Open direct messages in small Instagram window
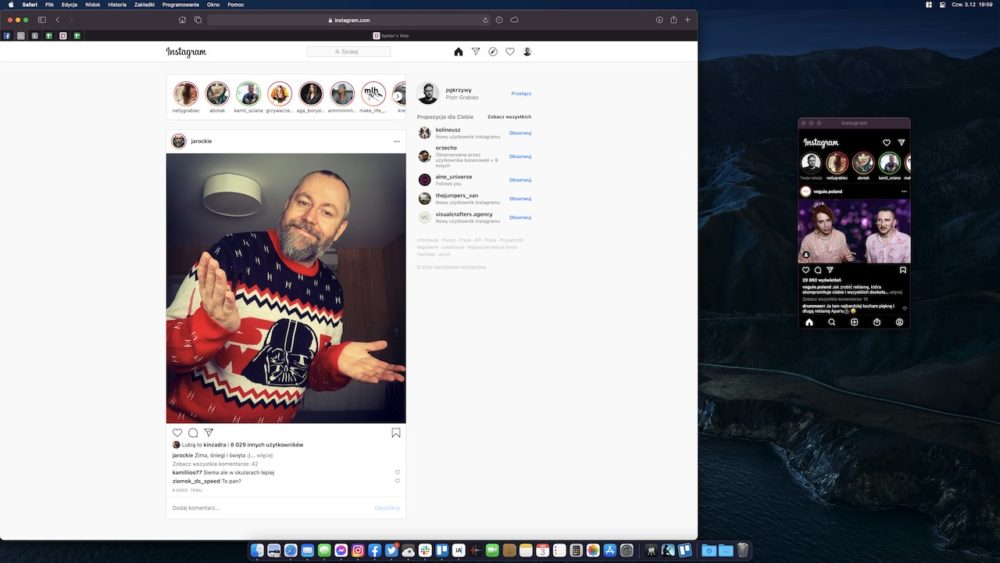Viewport: 1000px width, 563px height. (x=901, y=142)
